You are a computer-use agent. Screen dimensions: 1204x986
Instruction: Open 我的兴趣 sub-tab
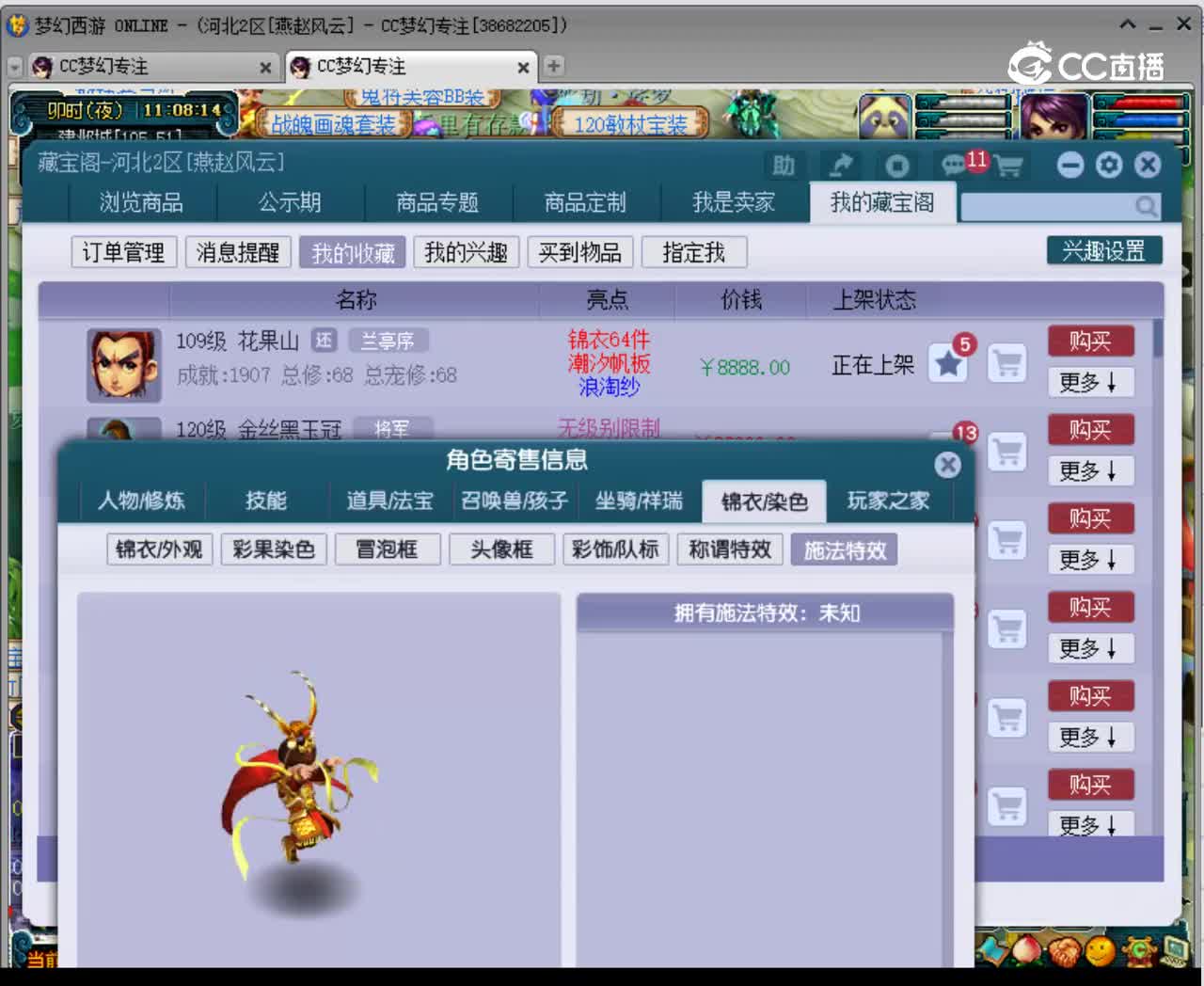(466, 252)
